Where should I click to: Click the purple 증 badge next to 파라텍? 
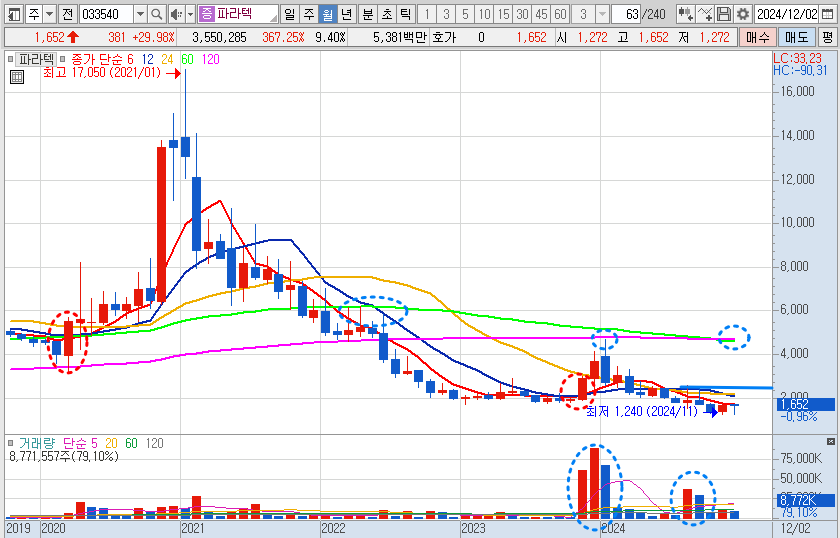point(206,14)
